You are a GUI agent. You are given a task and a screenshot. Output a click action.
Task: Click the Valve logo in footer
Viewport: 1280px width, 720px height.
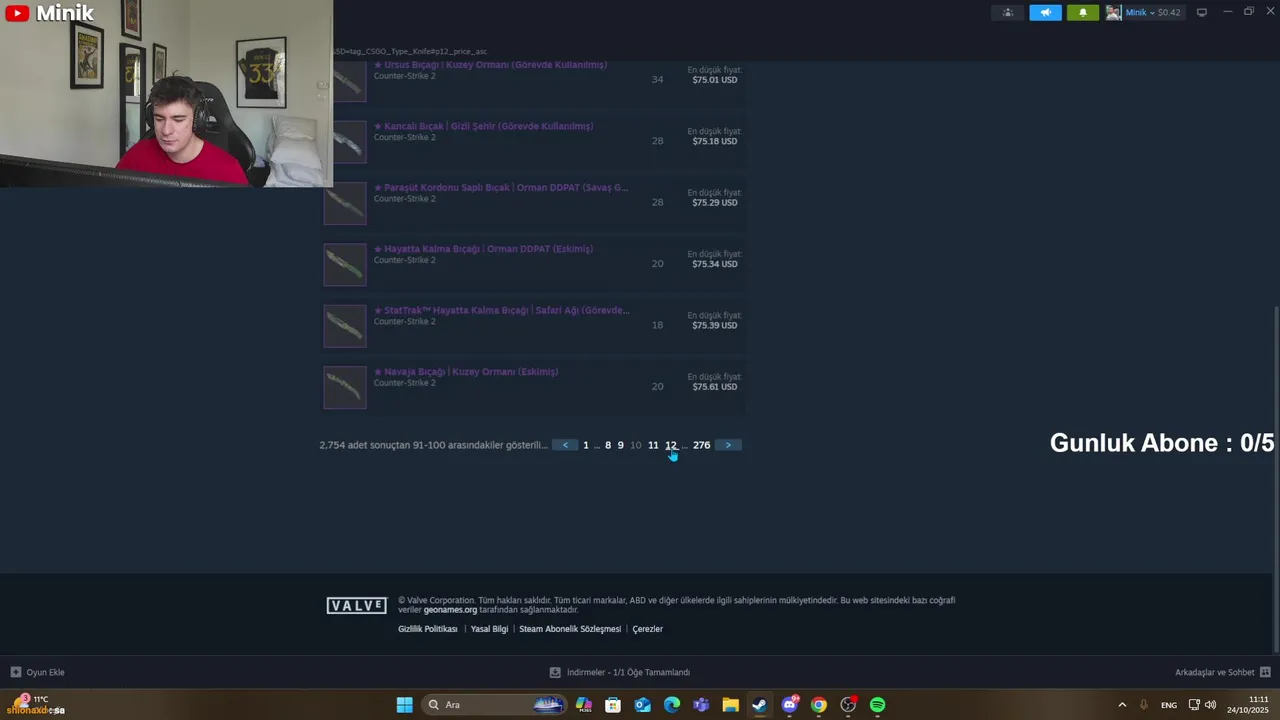point(357,606)
